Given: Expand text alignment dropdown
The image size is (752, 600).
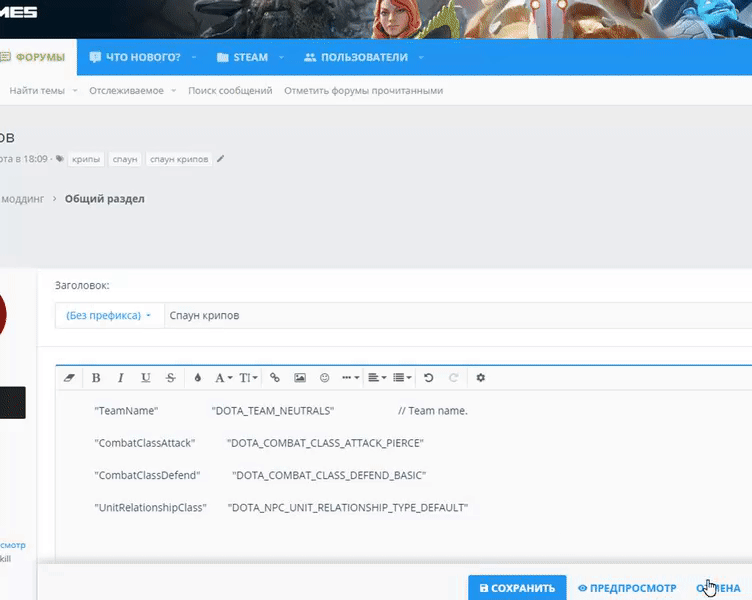Looking at the screenshot, I should point(377,378).
